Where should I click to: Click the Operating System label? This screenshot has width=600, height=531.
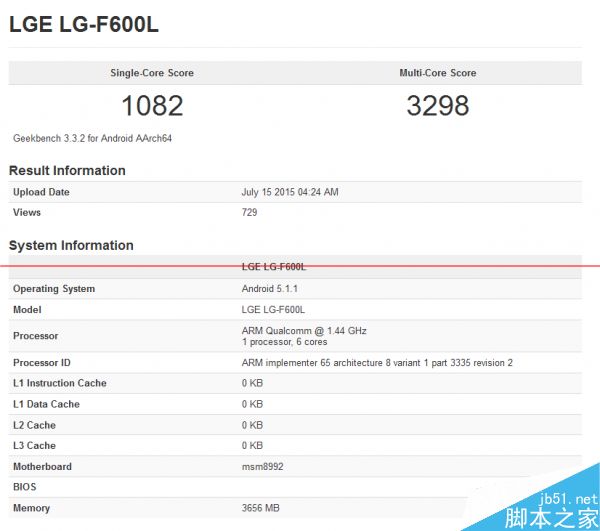point(54,289)
